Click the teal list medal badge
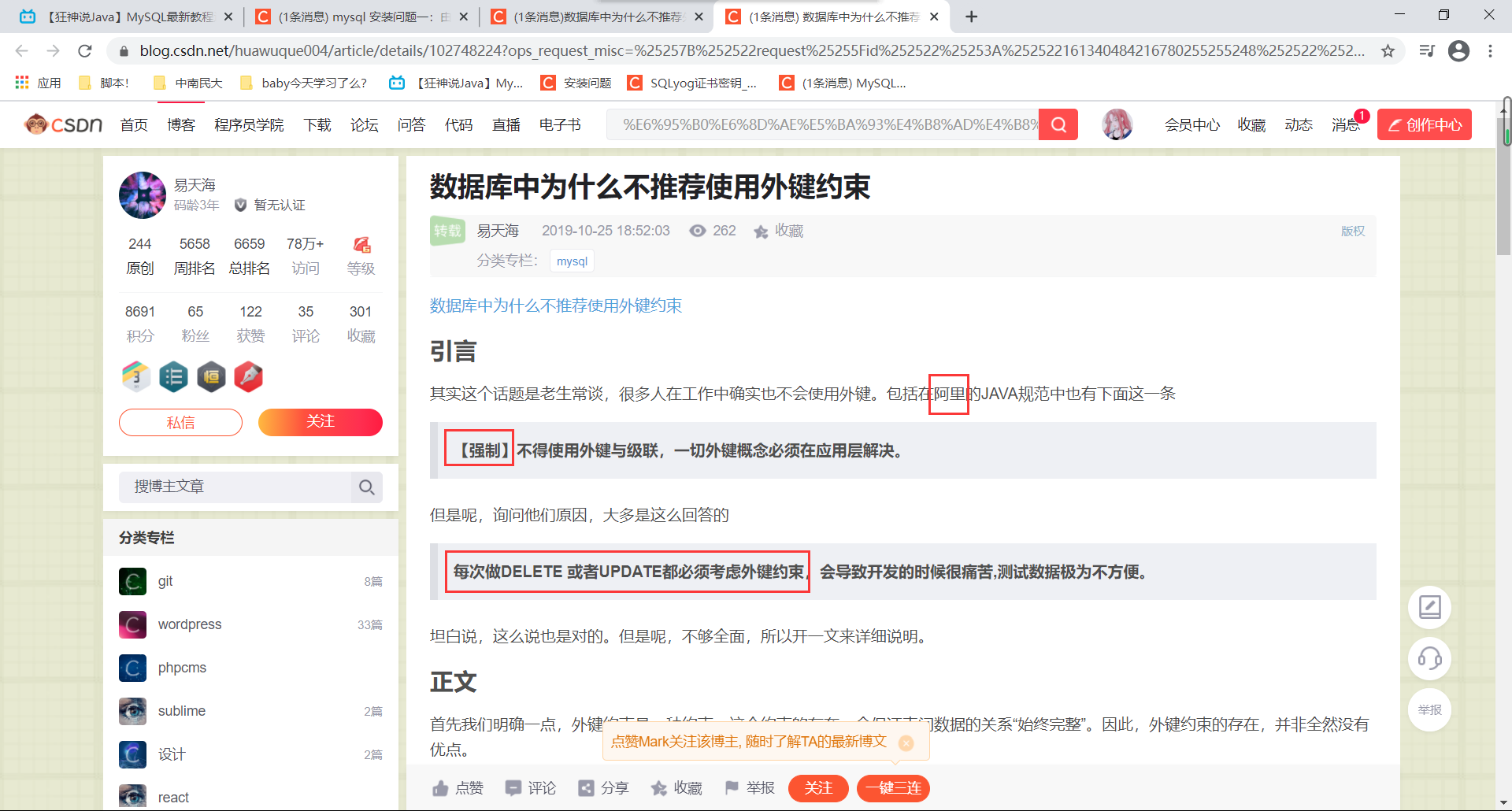1512x811 pixels. [x=173, y=377]
